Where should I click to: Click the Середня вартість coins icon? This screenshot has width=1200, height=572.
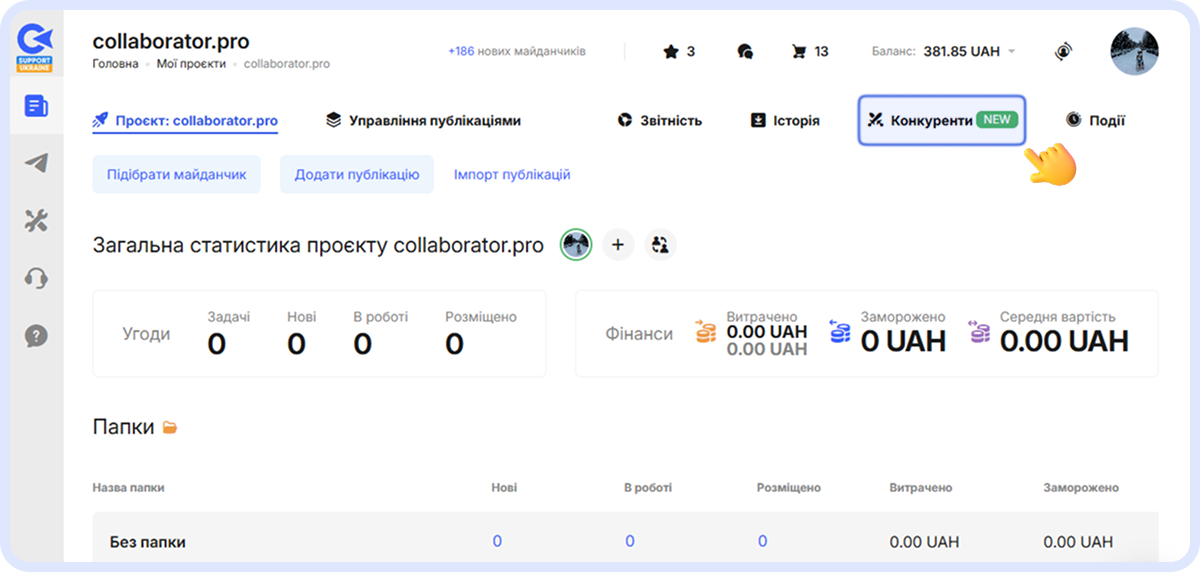pos(979,333)
